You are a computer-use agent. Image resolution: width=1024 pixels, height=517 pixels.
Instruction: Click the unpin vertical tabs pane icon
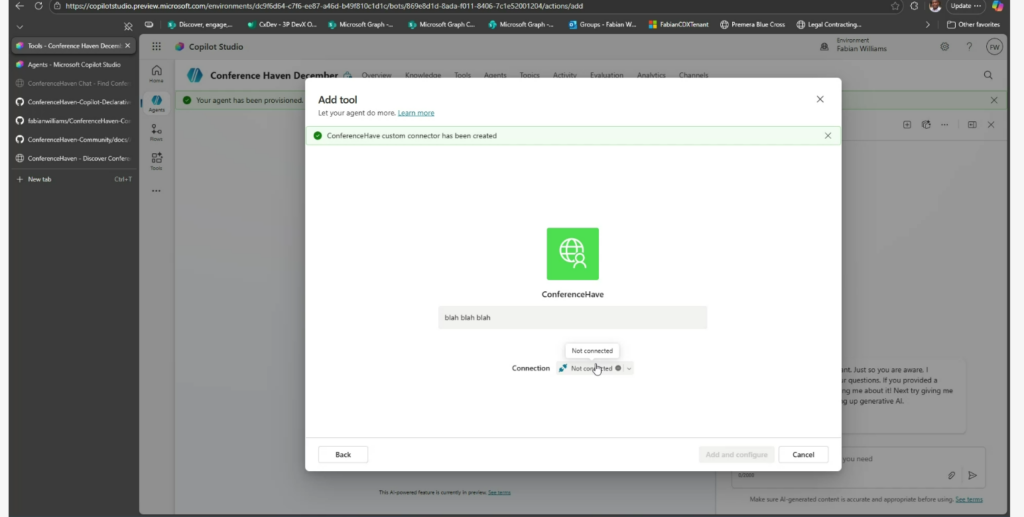coord(128,27)
